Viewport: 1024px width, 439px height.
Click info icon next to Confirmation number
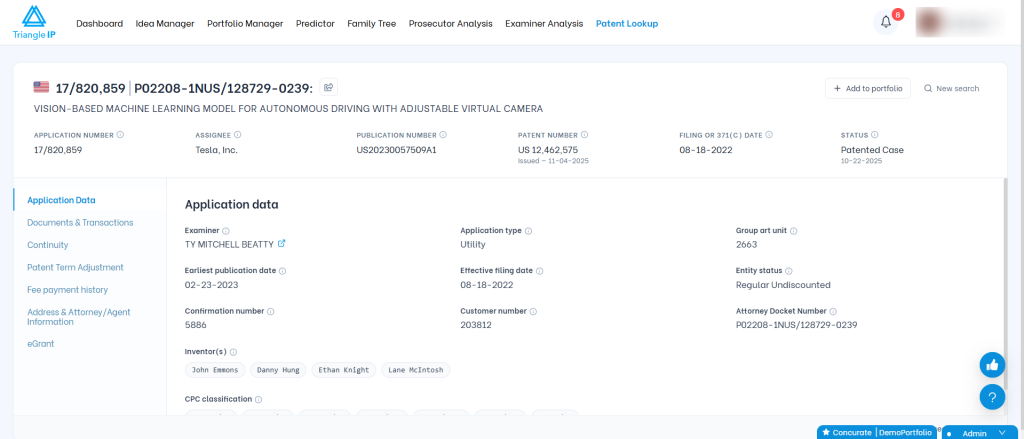click(x=270, y=312)
